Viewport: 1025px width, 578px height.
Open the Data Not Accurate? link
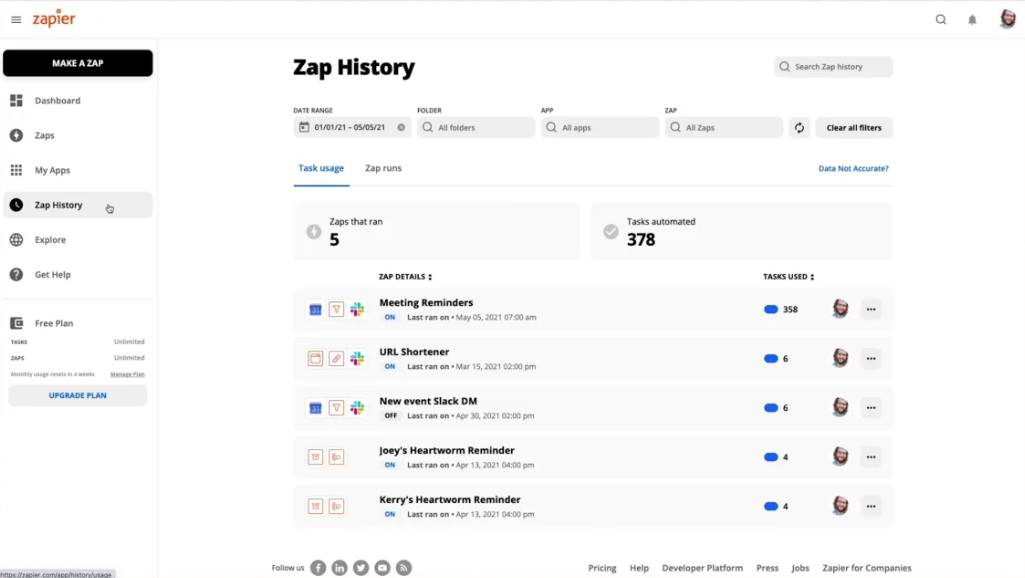(855, 168)
